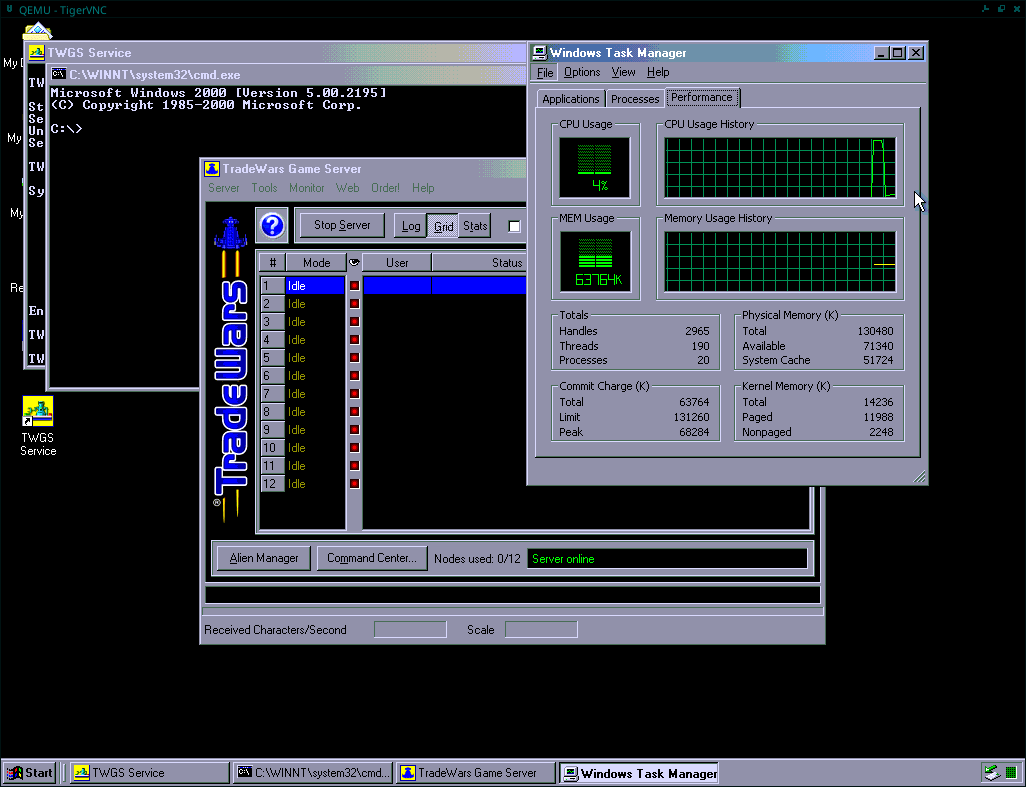Open the Monitor menu
The height and width of the screenshot is (787, 1026).
click(307, 188)
